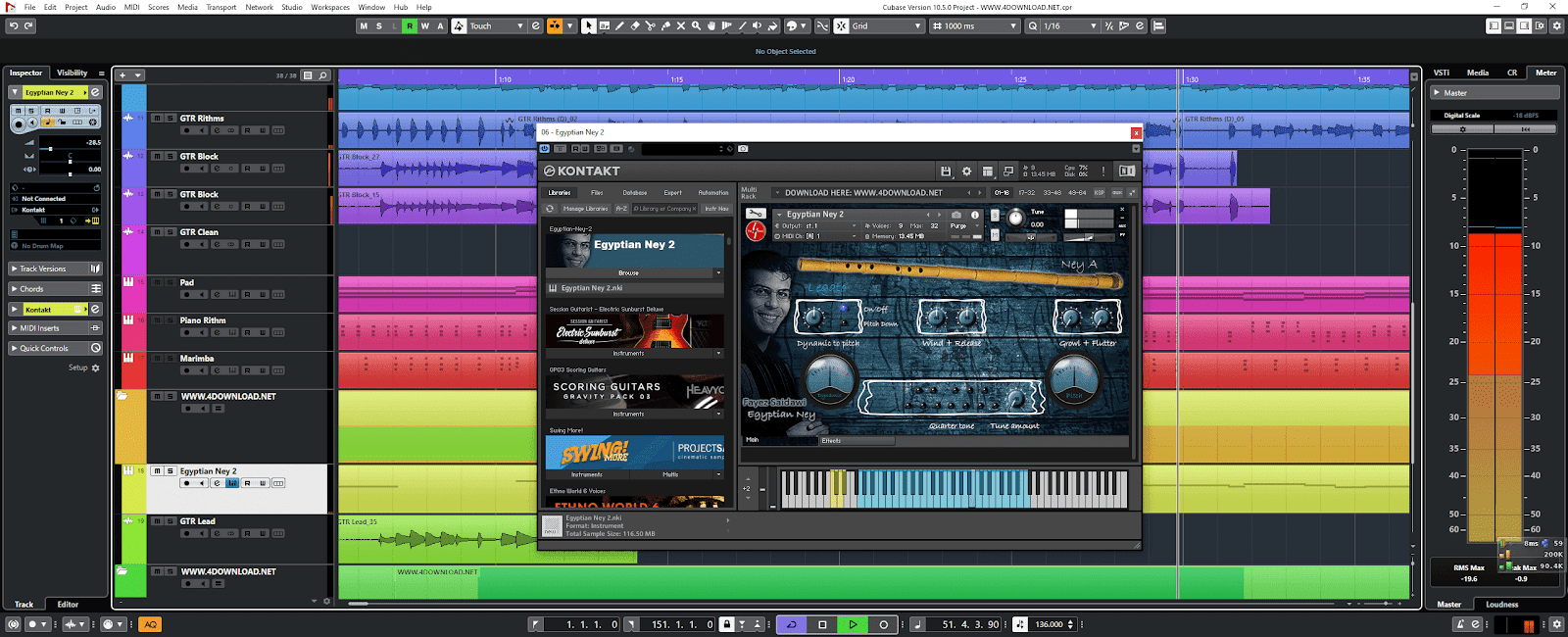Open Kontakt save/load disk menu
1568x637 pixels.
tap(946, 171)
